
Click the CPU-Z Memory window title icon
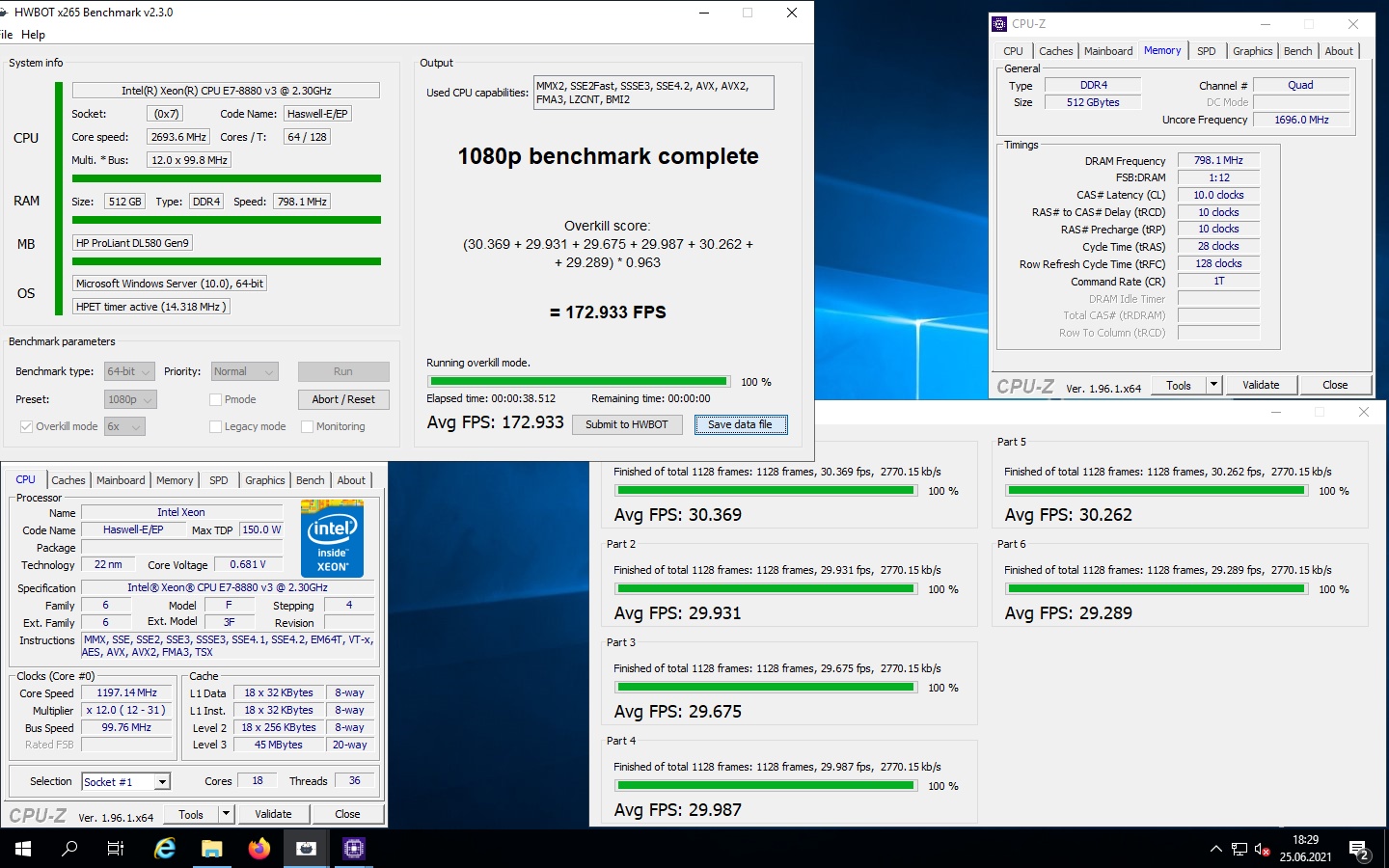pos(1000,24)
